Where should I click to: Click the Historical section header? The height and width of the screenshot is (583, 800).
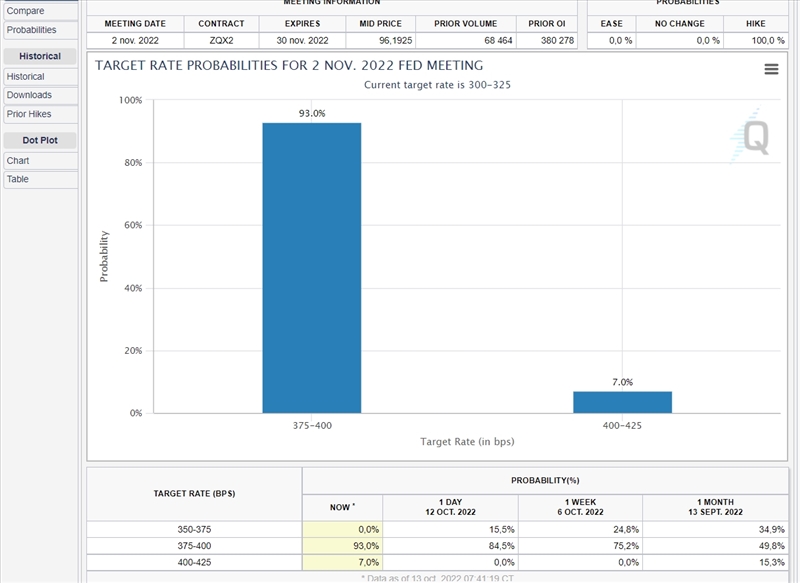(x=40, y=56)
